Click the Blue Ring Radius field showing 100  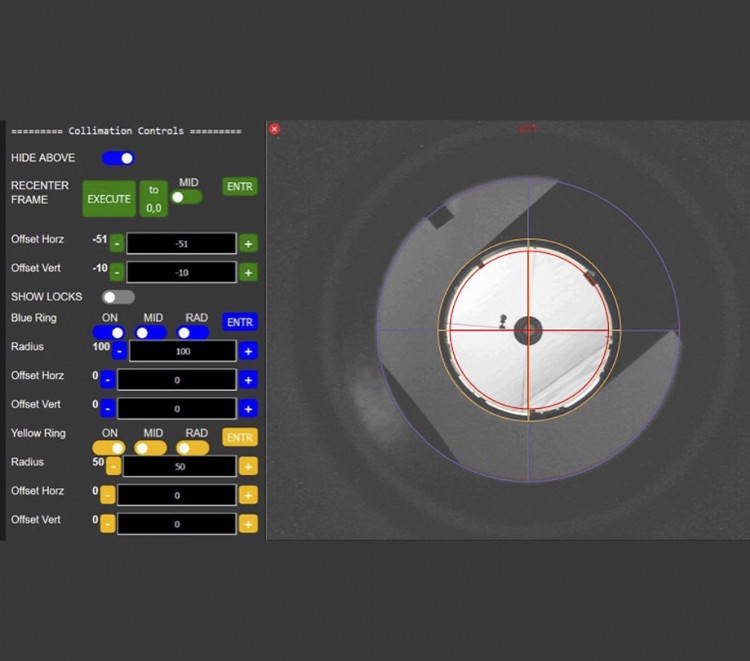[x=183, y=351]
